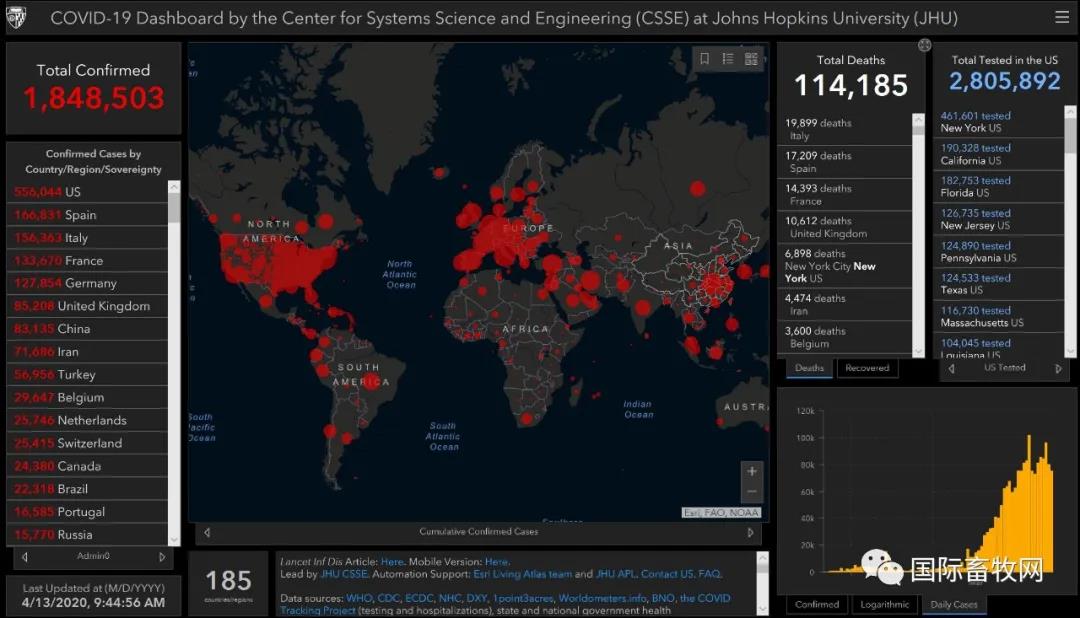
Task: Open the FAQ link
Action: [709, 574]
